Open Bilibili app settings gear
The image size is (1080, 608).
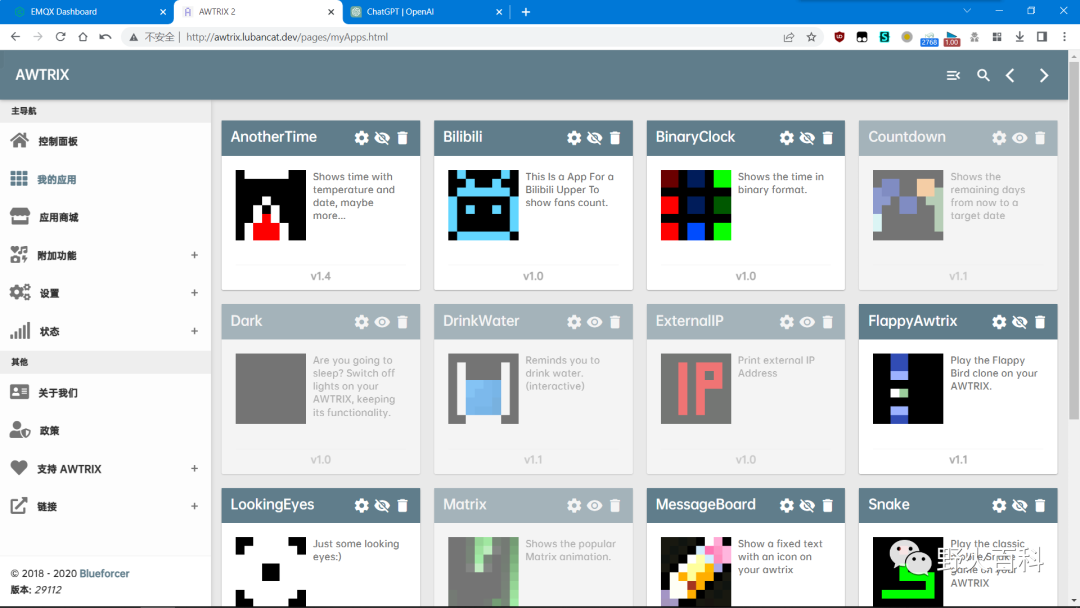[x=574, y=138]
